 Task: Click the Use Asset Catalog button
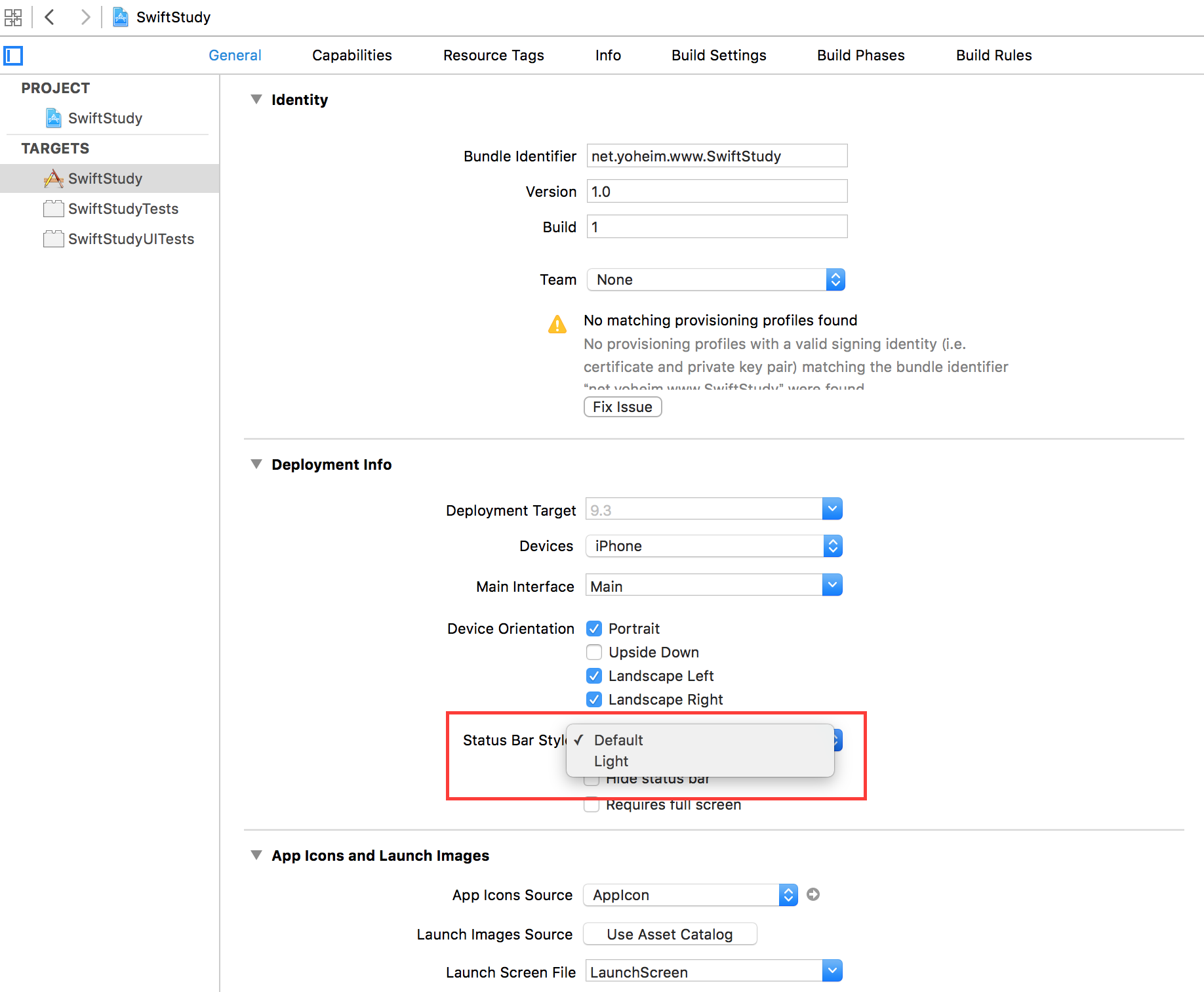coord(670,934)
